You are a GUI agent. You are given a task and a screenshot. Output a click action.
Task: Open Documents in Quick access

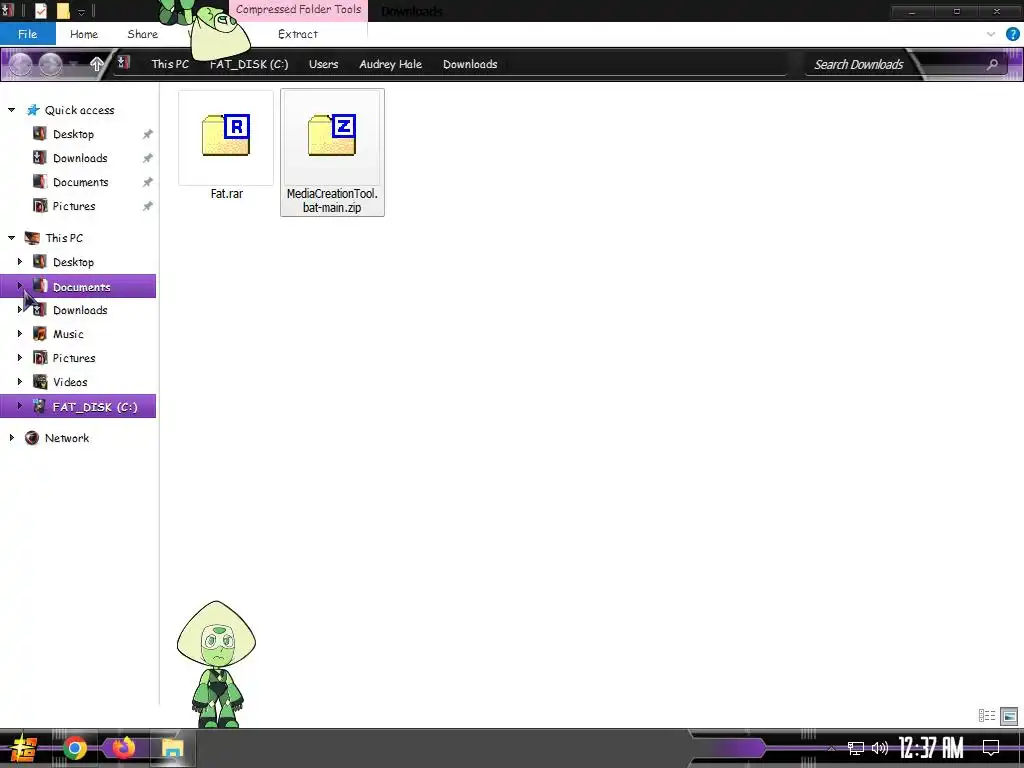click(80, 182)
